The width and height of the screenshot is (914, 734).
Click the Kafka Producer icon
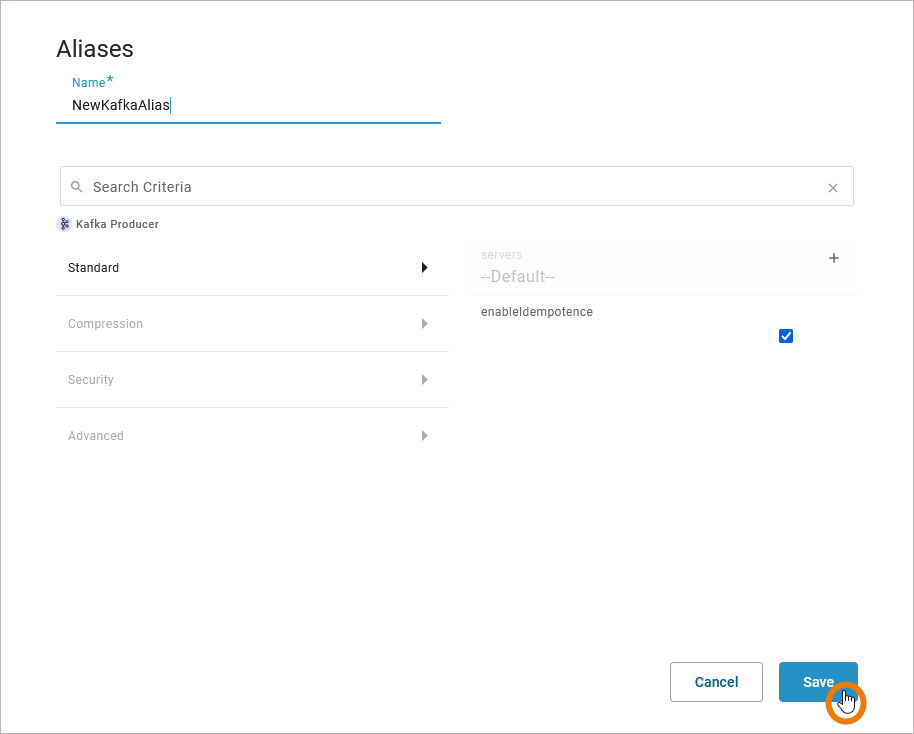click(64, 224)
